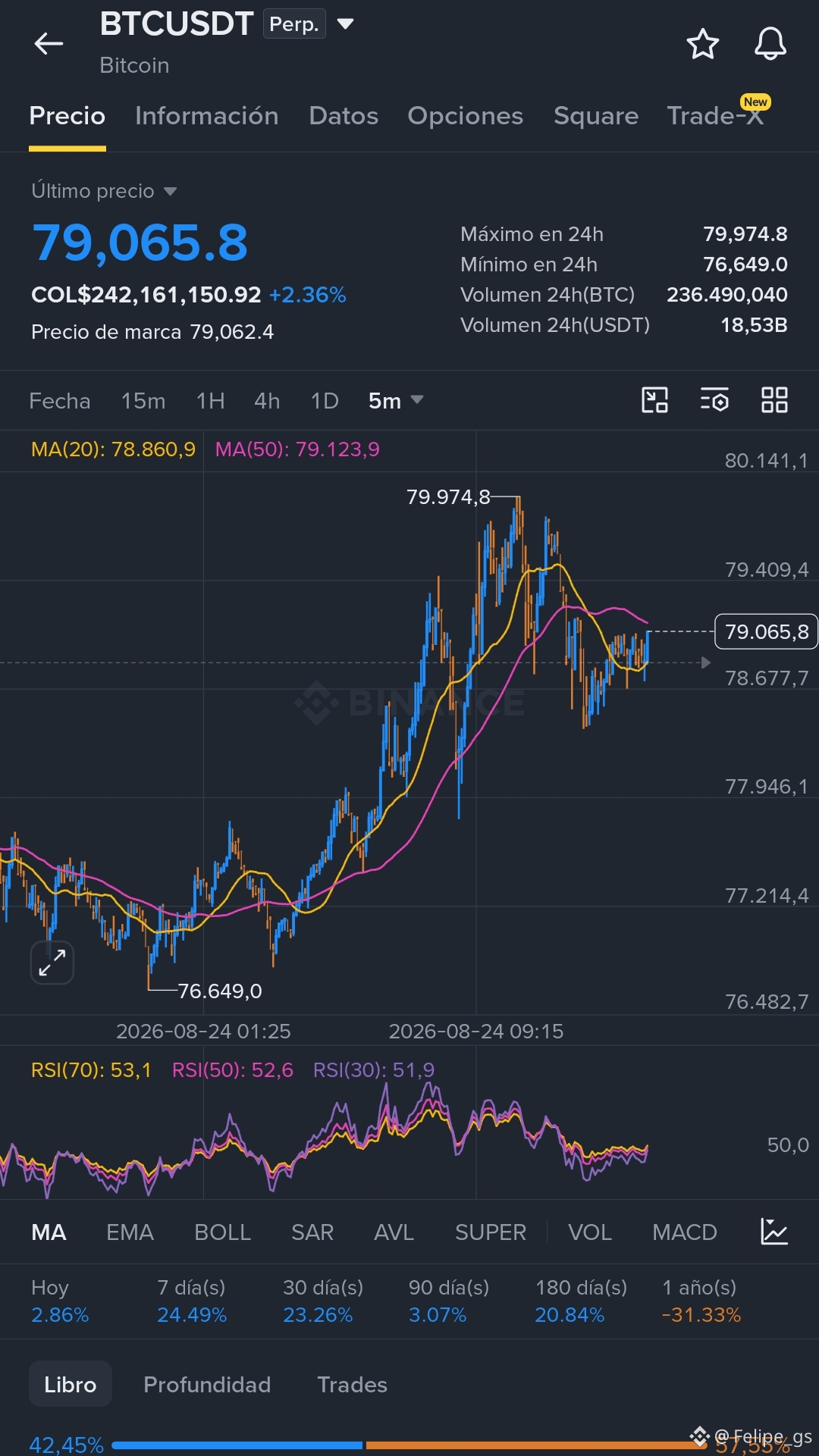The height and width of the screenshot is (1456, 819).
Task: Toggle the SUPER indicator
Action: (491, 1232)
